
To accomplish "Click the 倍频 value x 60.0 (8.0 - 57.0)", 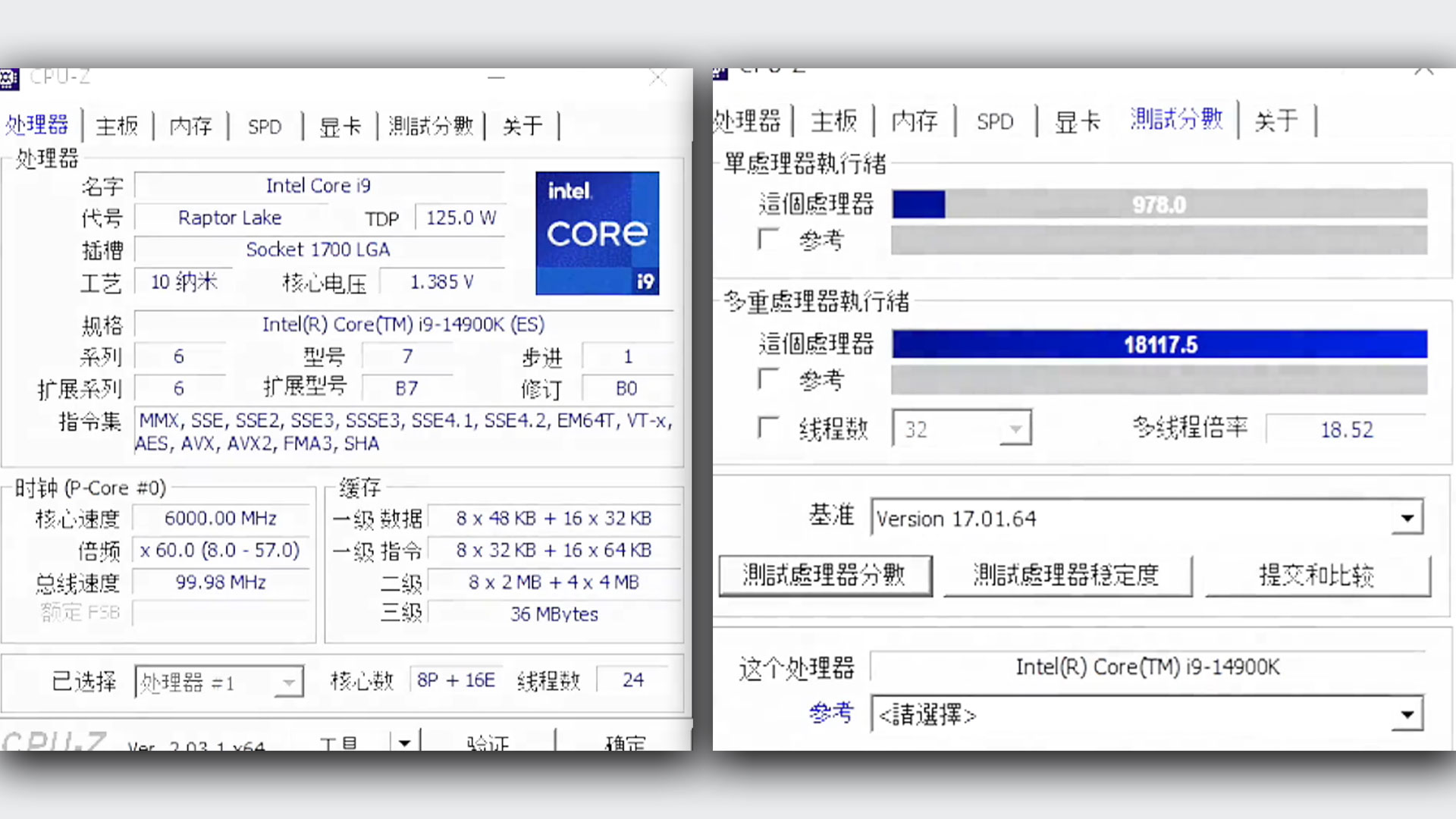I will click(x=221, y=550).
